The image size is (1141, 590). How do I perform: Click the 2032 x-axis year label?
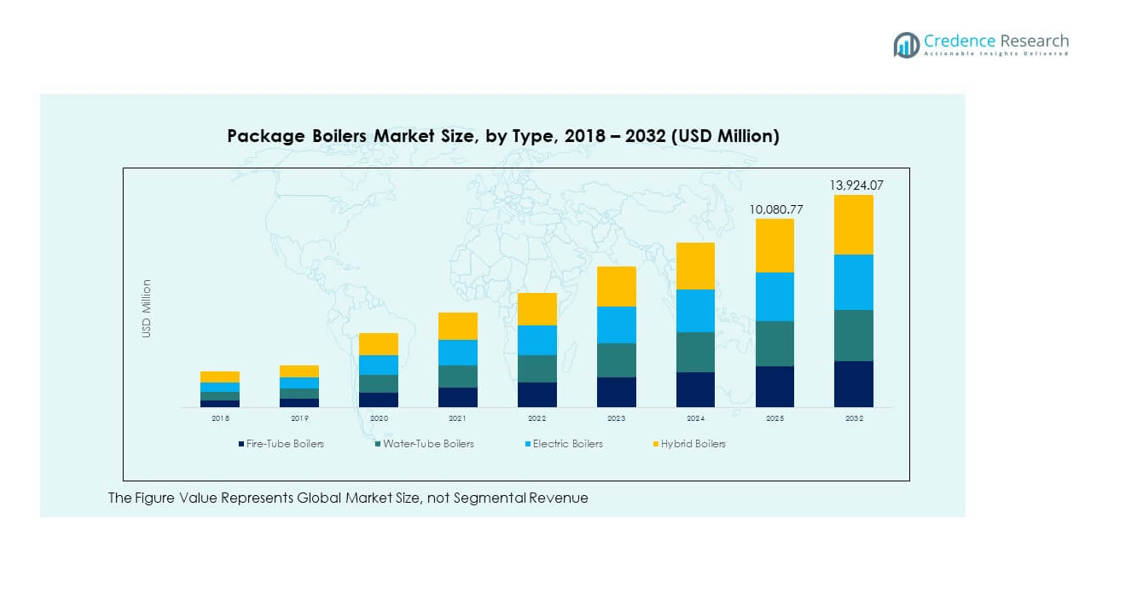(x=853, y=419)
